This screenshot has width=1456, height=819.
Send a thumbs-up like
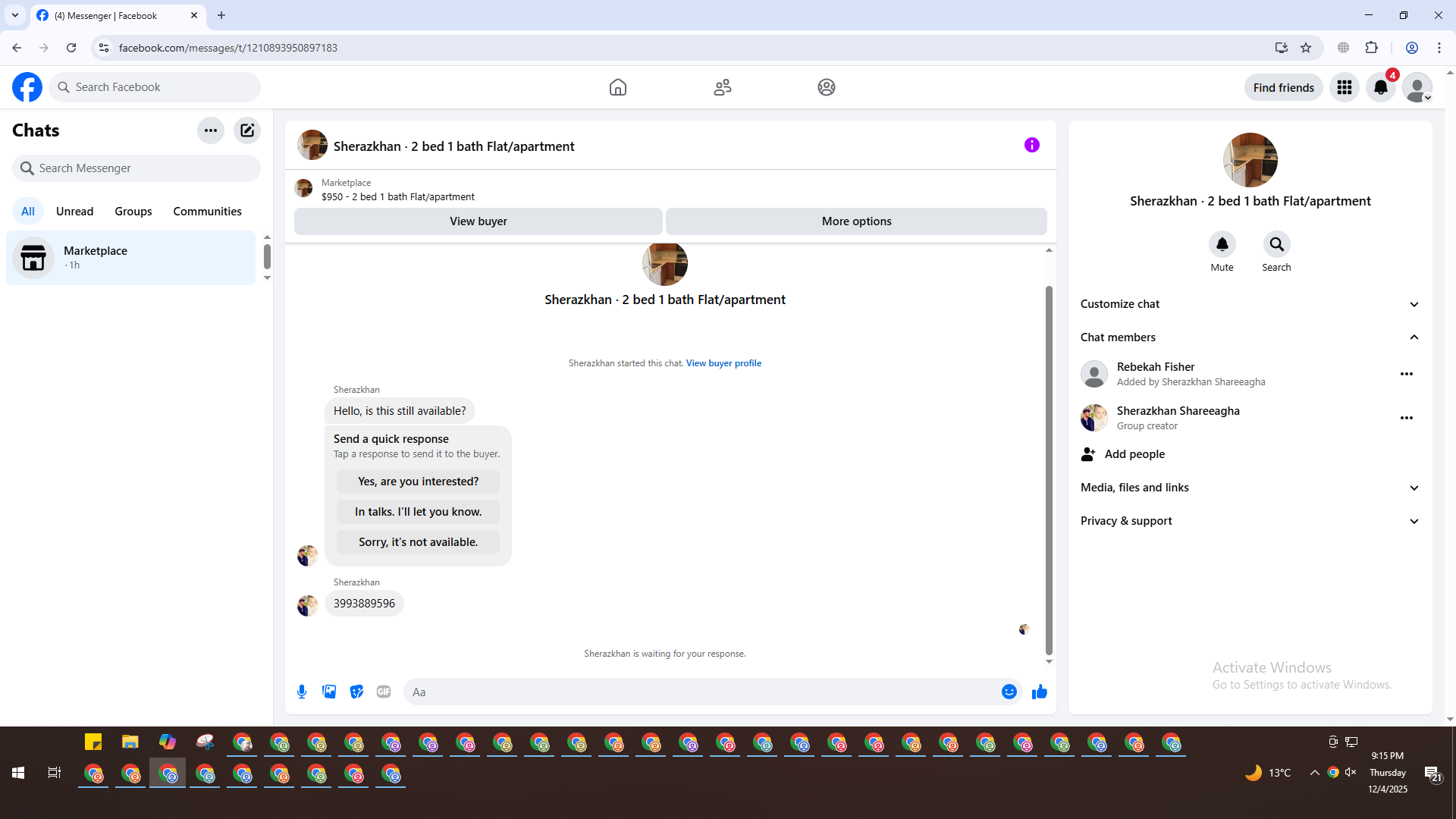coord(1039,692)
